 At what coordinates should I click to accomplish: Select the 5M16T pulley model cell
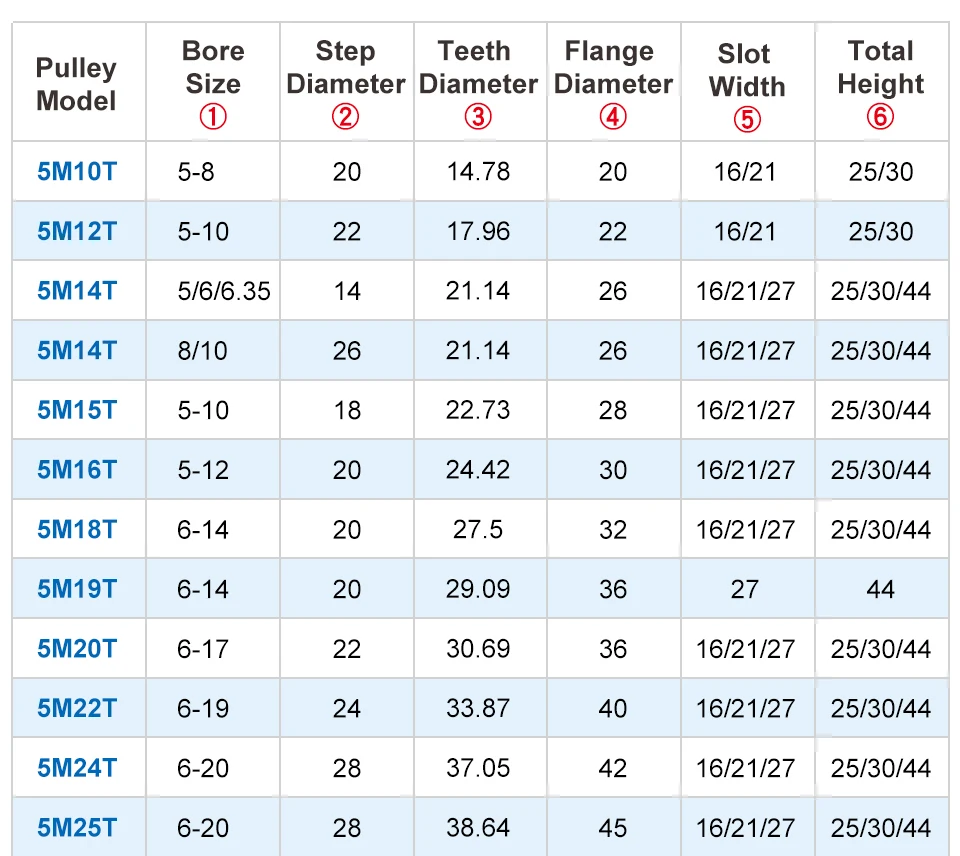pyautogui.click(x=77, y=470)
